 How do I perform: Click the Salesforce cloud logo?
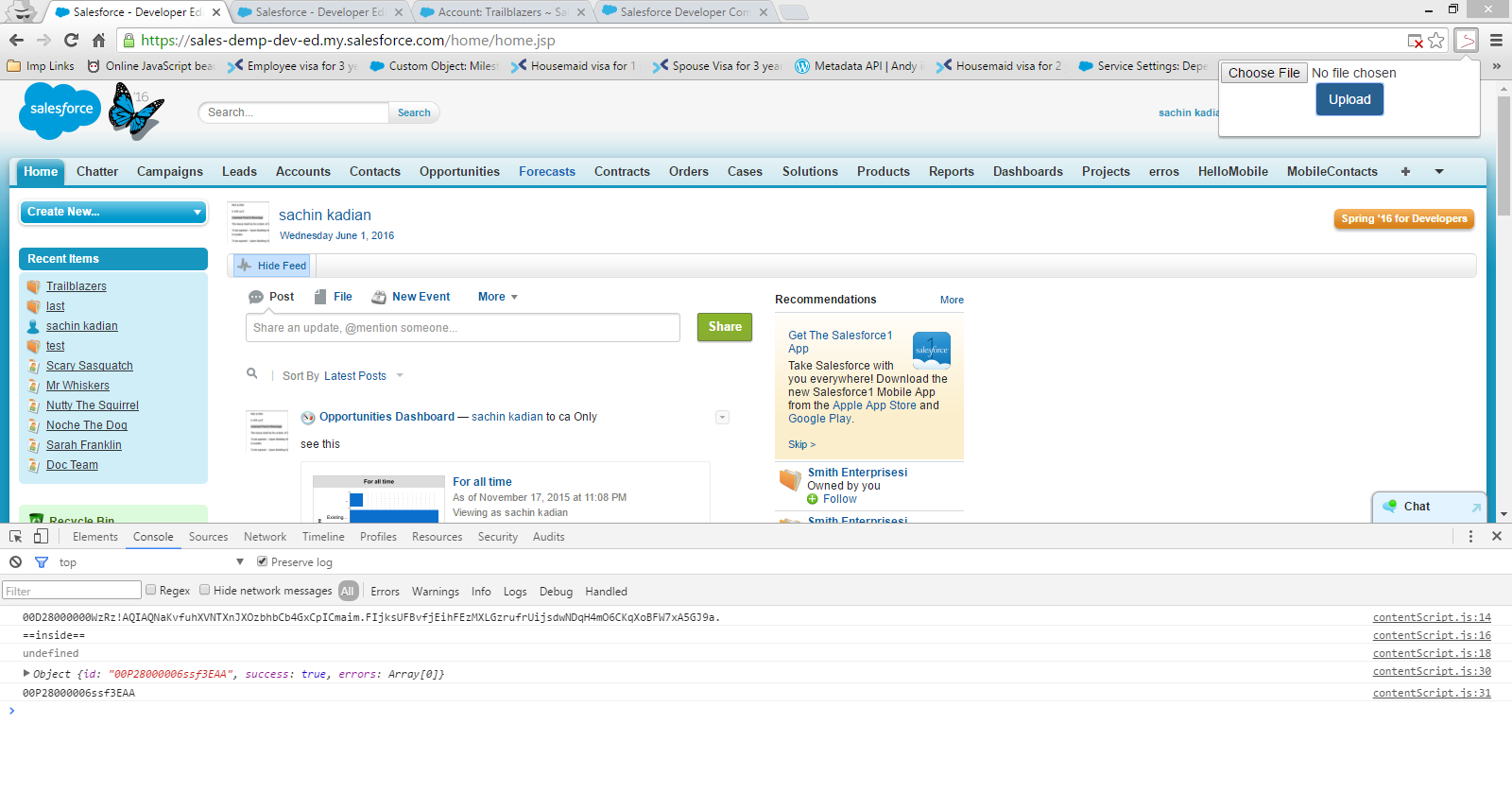(x=60, y=110)
